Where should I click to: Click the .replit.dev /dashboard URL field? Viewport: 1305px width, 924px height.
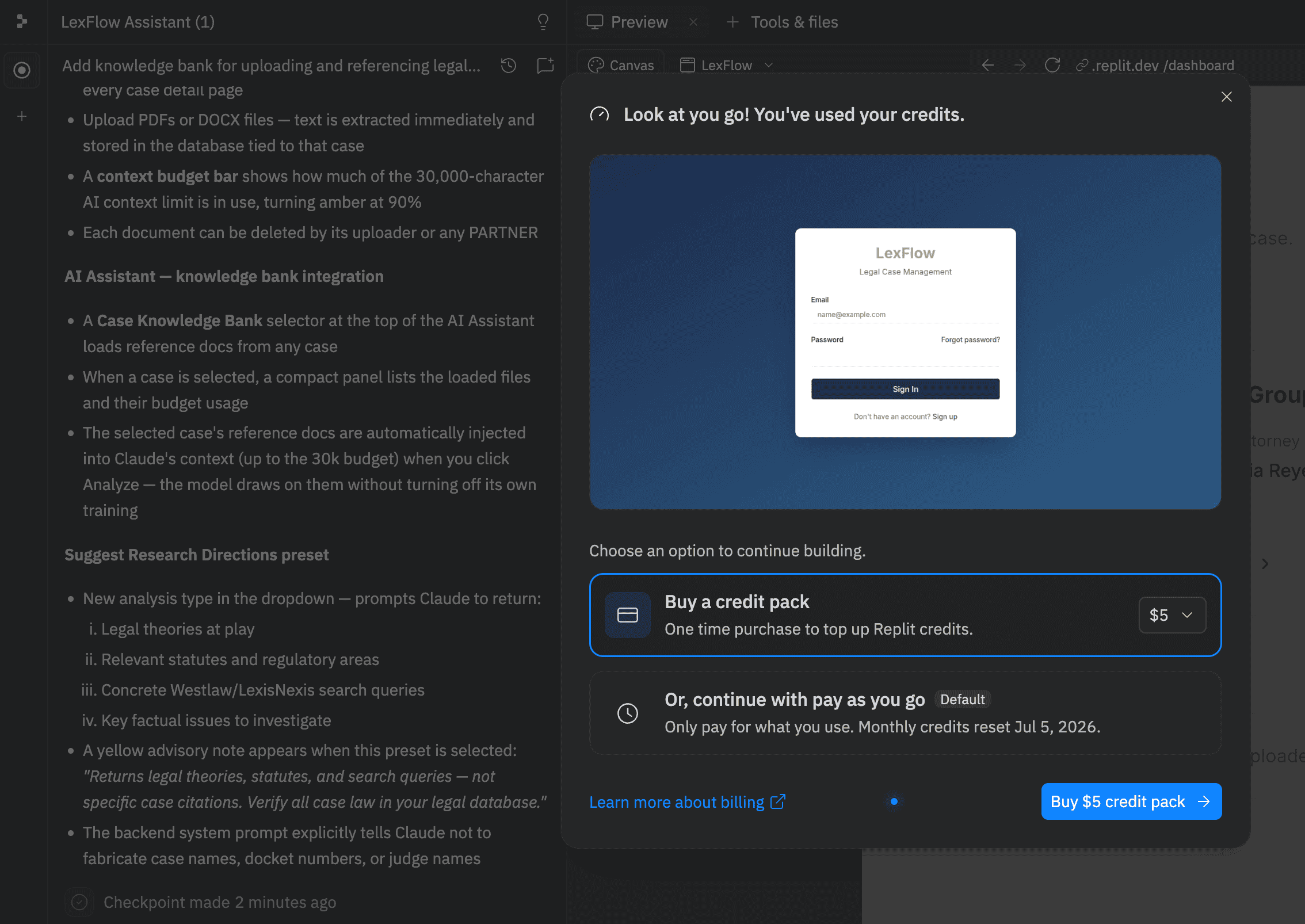[x=1155, y=65]
